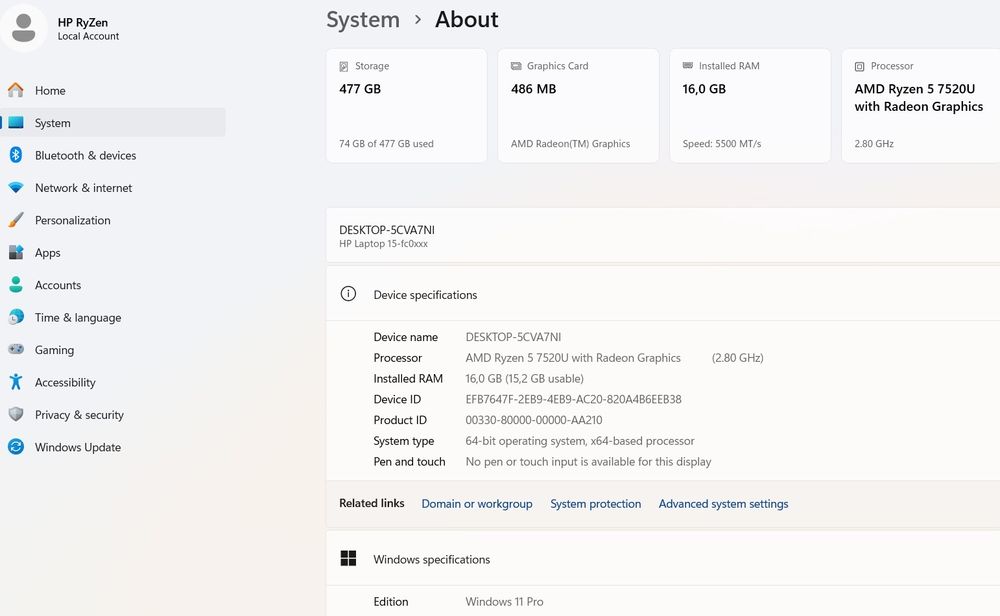
Task: Open Advanced system settings link
Action: [x=723, y=504]
